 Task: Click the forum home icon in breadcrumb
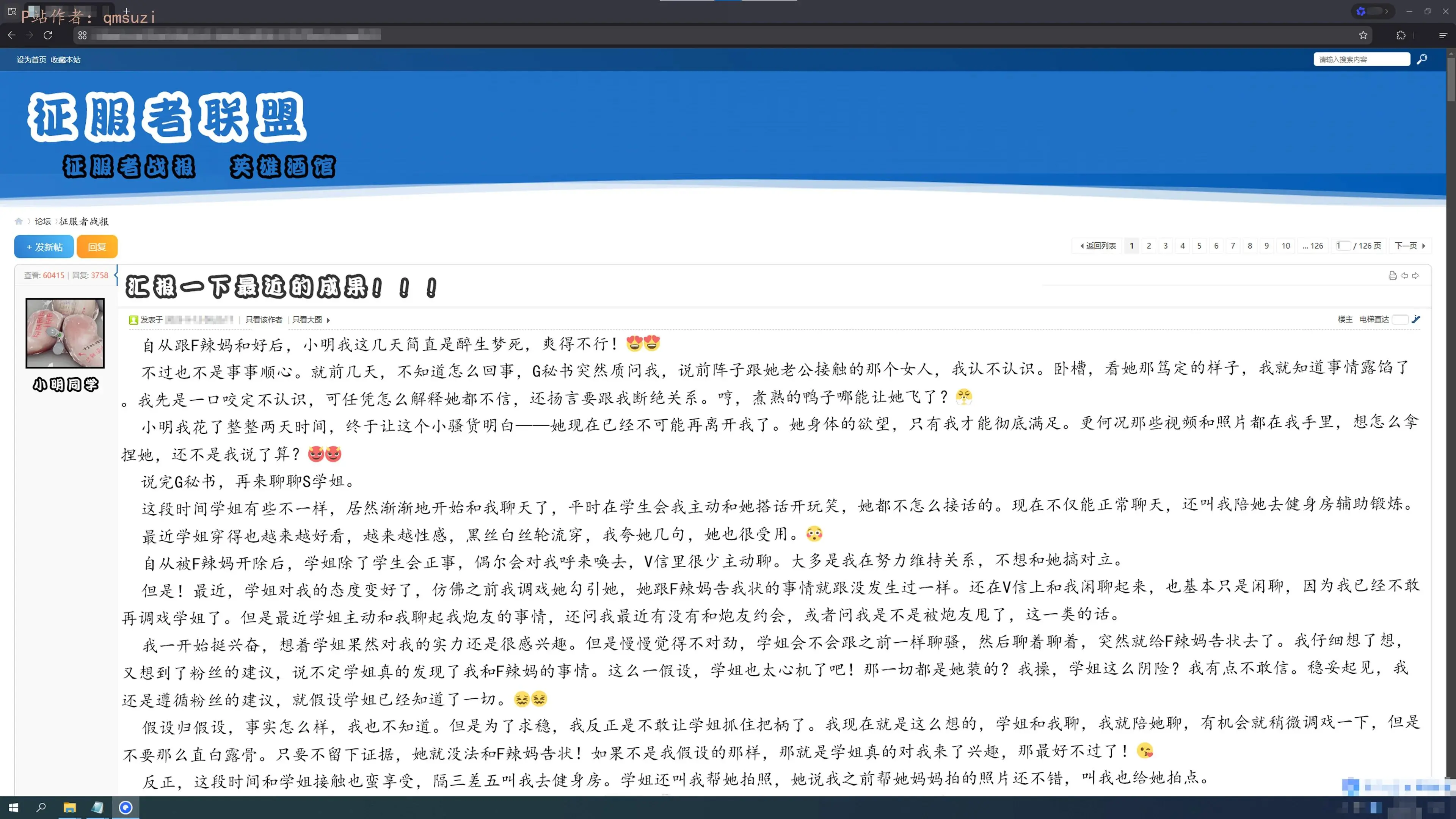[19, 221]
